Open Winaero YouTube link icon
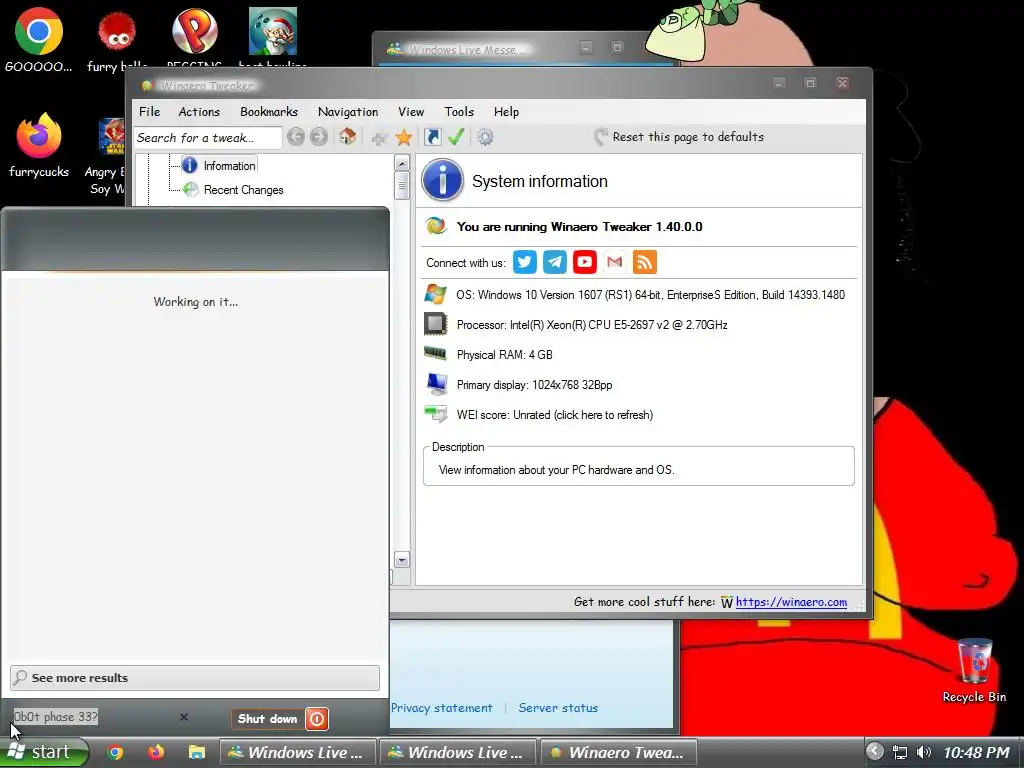Image resolution: width=1024 pixels, height=768 pixels. click(x=584, y=262)
